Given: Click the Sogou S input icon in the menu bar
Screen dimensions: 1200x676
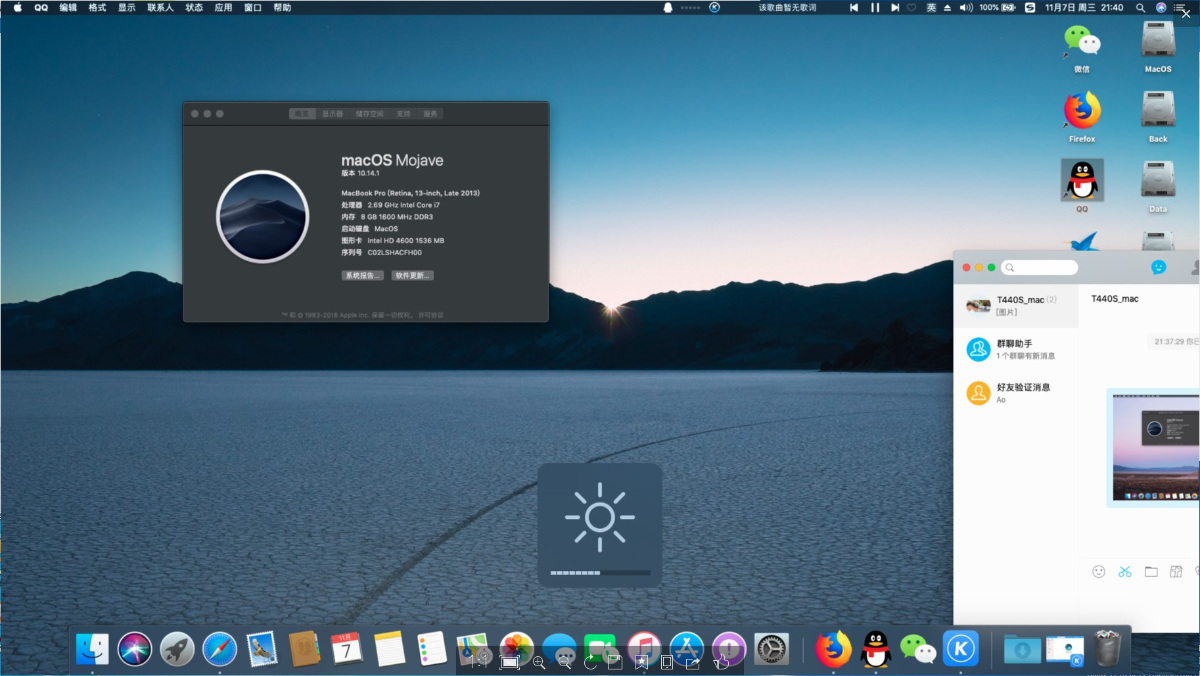Looking at the screenshot, I should (1029, 7).
